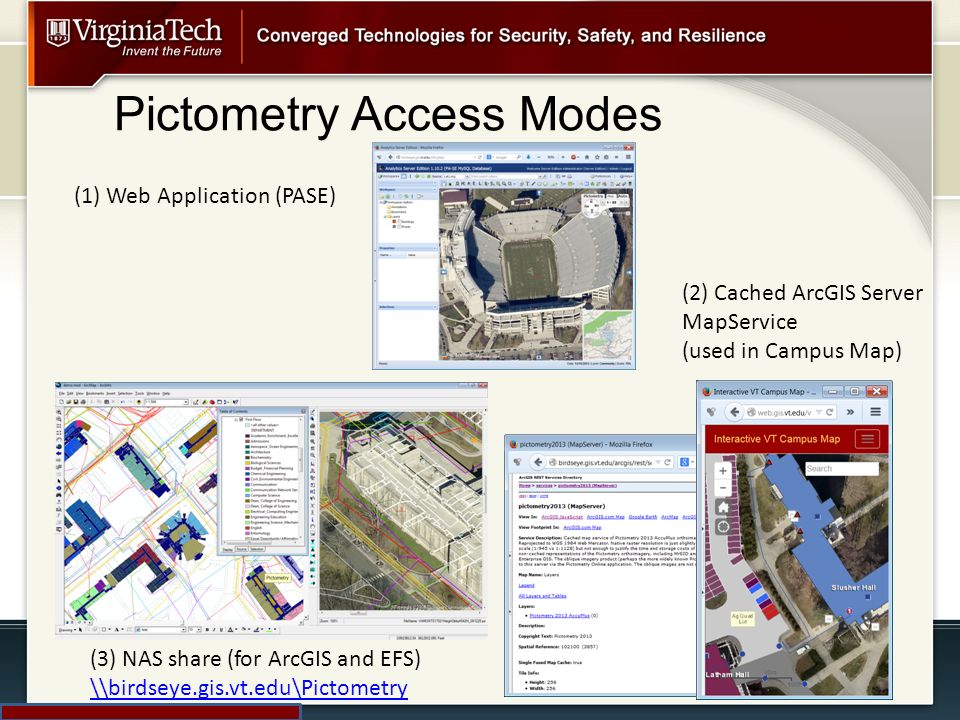The height and width of the screenshot is (720, 960).
Task: Open the hamburger menu in red Campus Map header
Action: point(867,438)
